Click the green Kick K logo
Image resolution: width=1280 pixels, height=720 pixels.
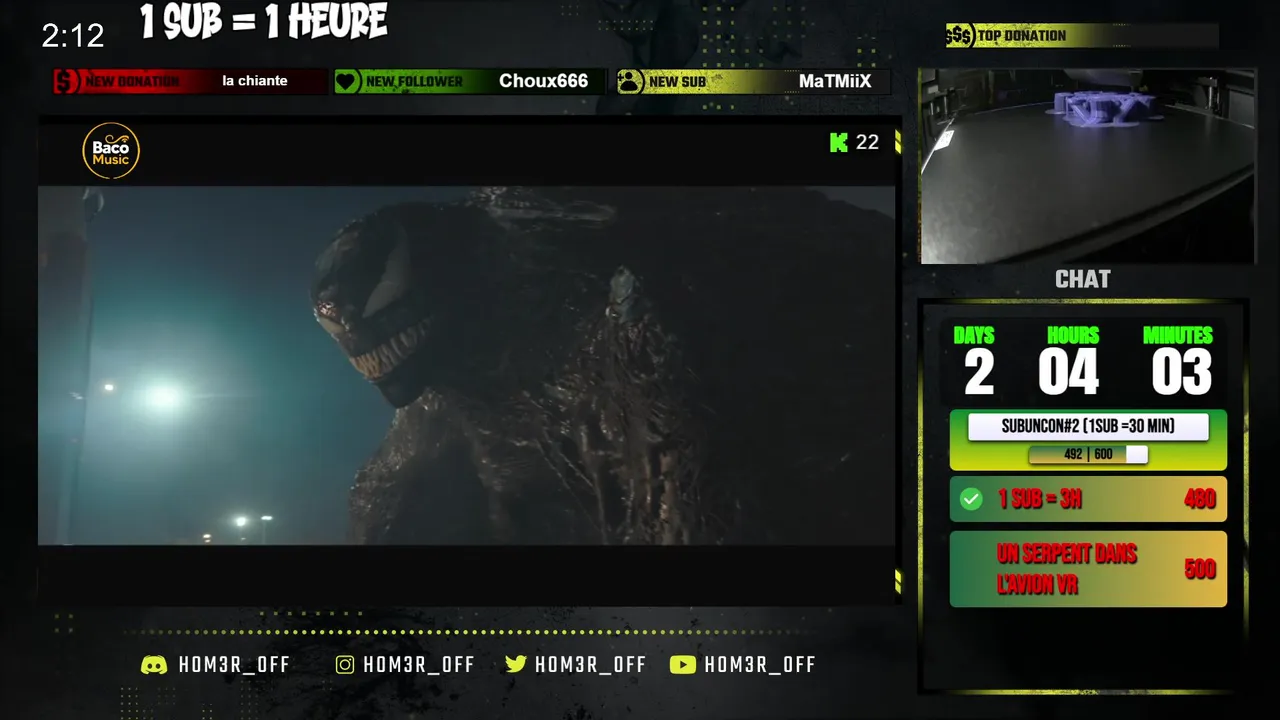(x=839, y=143)
